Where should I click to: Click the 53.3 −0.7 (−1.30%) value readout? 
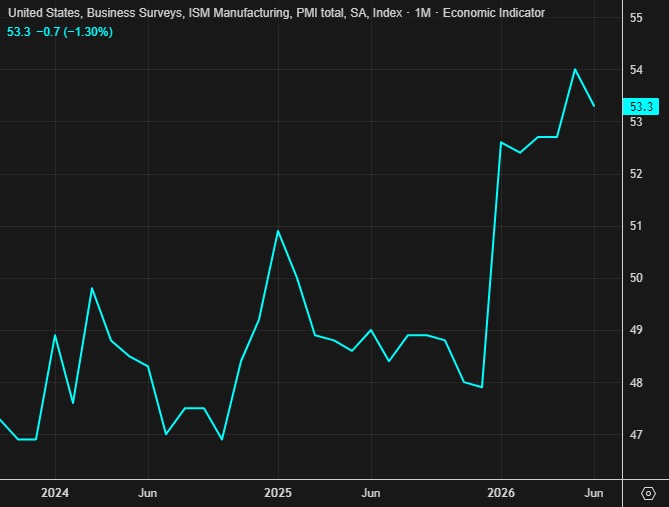click(x=60, y=32)
